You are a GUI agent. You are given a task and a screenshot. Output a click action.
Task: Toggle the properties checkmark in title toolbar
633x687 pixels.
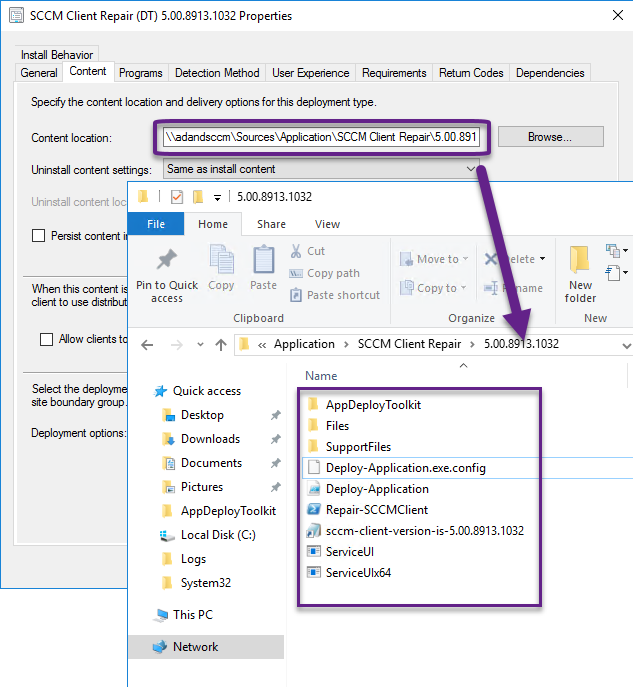point(177,197)
